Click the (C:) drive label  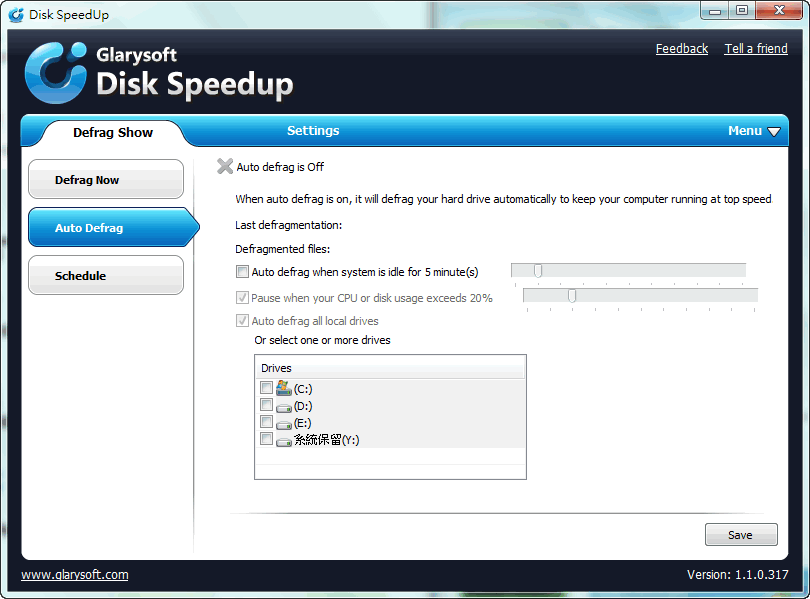point(303,389)
